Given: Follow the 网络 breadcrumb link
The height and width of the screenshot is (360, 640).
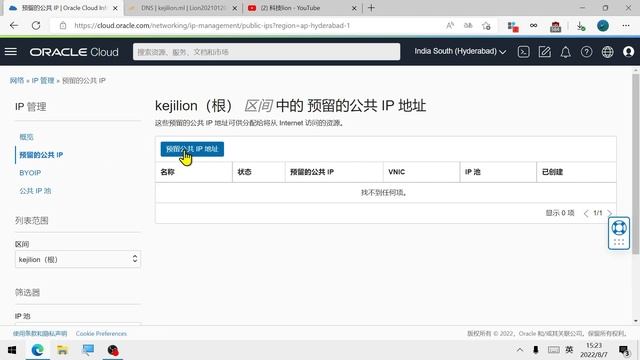Looking at the screenshot, I should pos(17,80).
